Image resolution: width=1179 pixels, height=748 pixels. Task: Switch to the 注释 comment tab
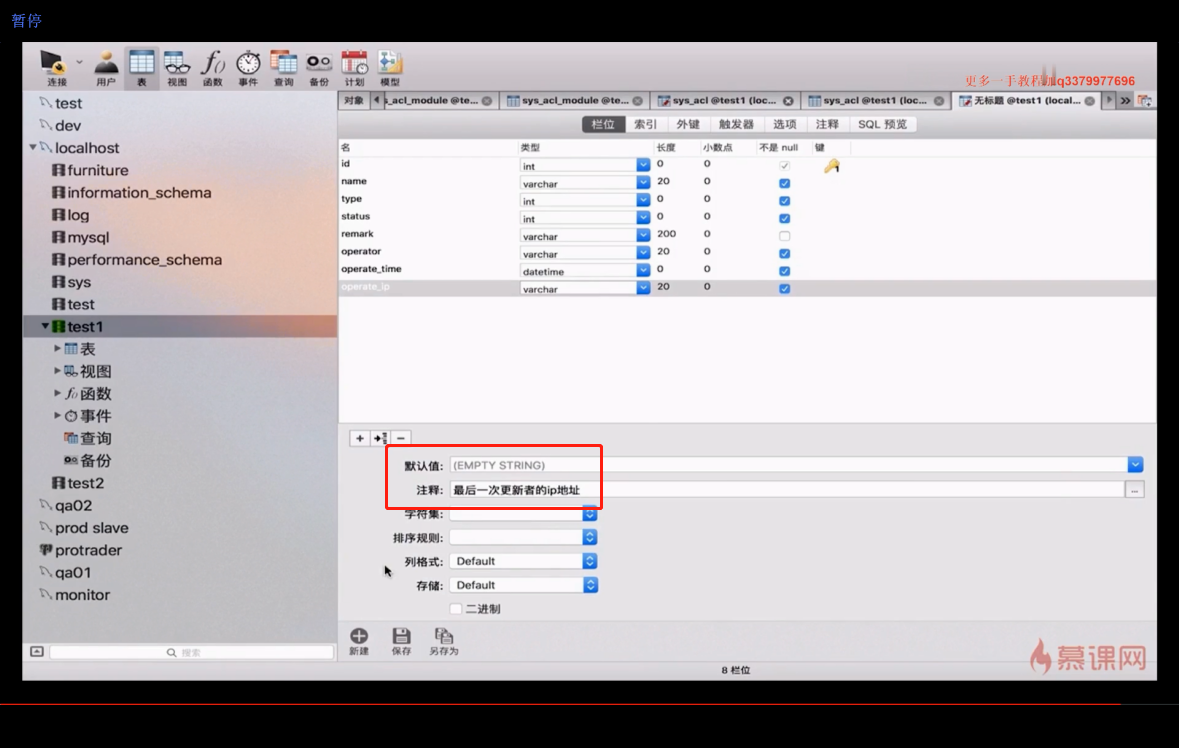[x=827, y=124]
